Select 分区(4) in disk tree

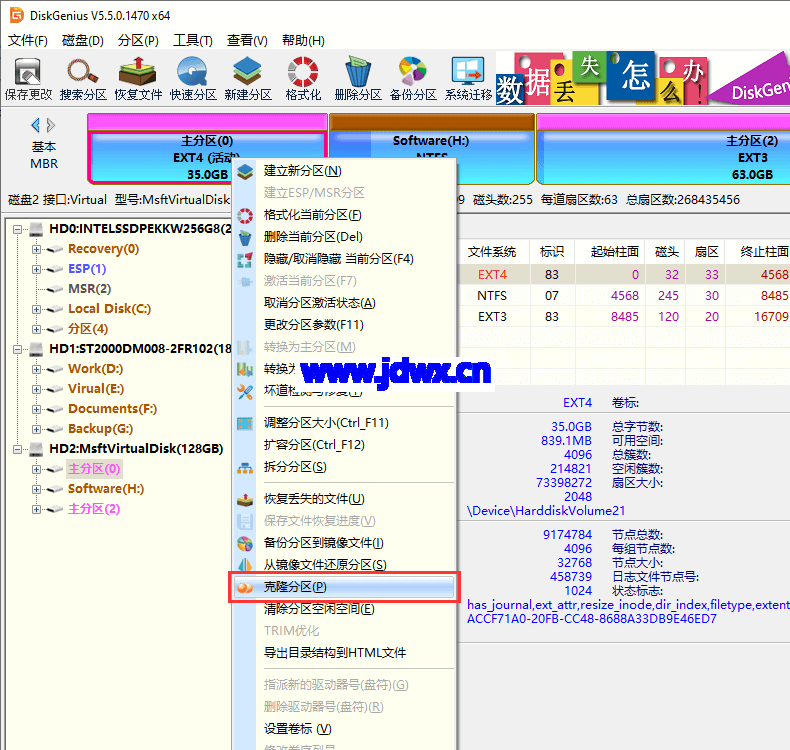[x=88, y=329]
